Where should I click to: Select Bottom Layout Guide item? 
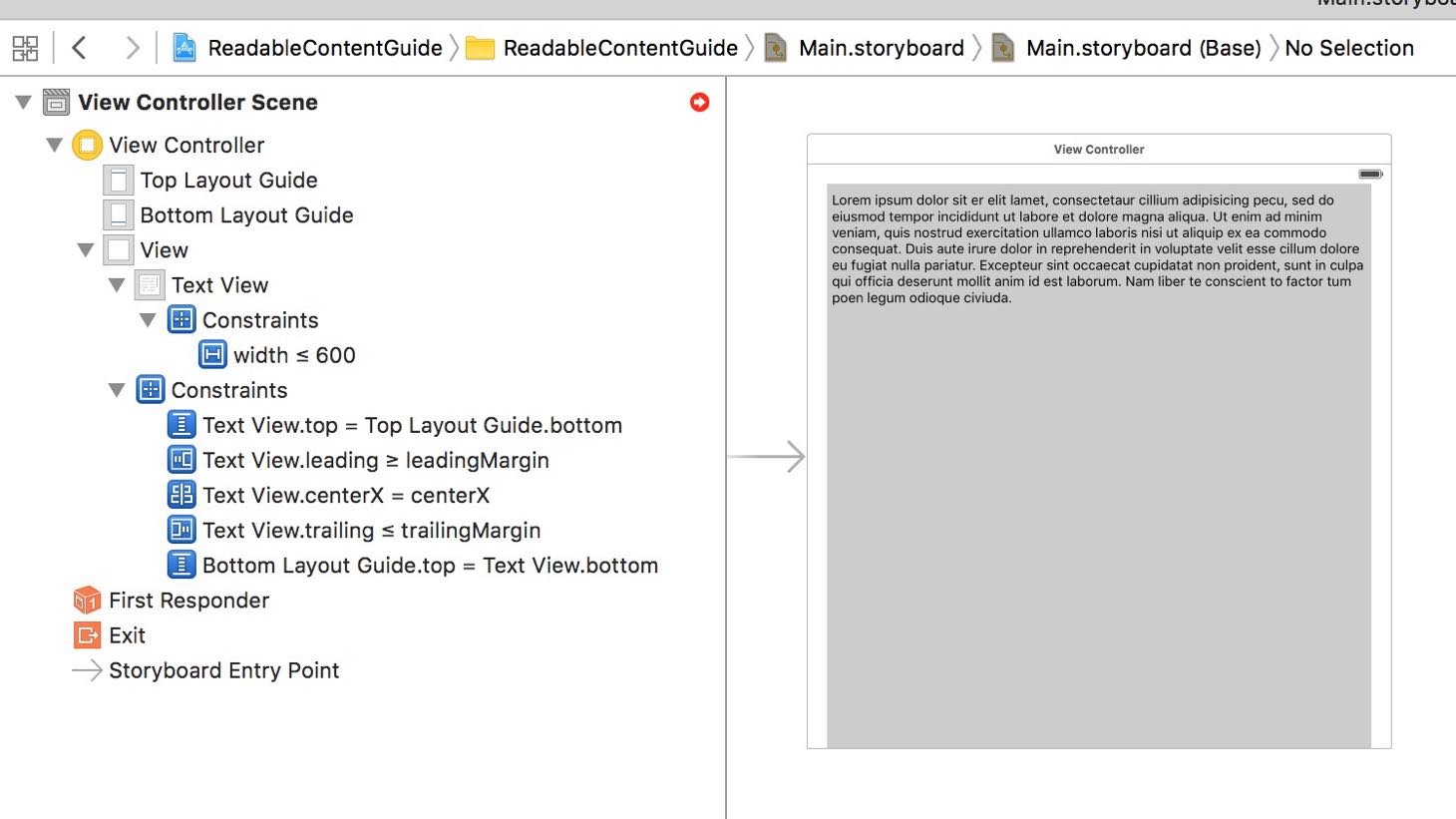(228, 215)
